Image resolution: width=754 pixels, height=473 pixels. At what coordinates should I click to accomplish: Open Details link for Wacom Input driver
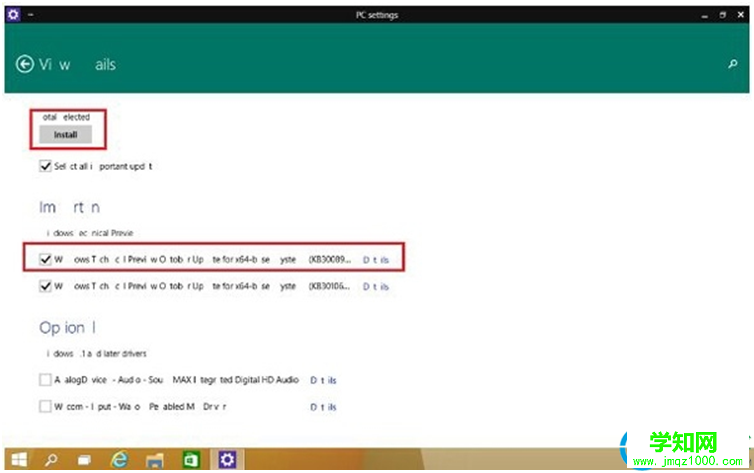click(x=323, y=407)
